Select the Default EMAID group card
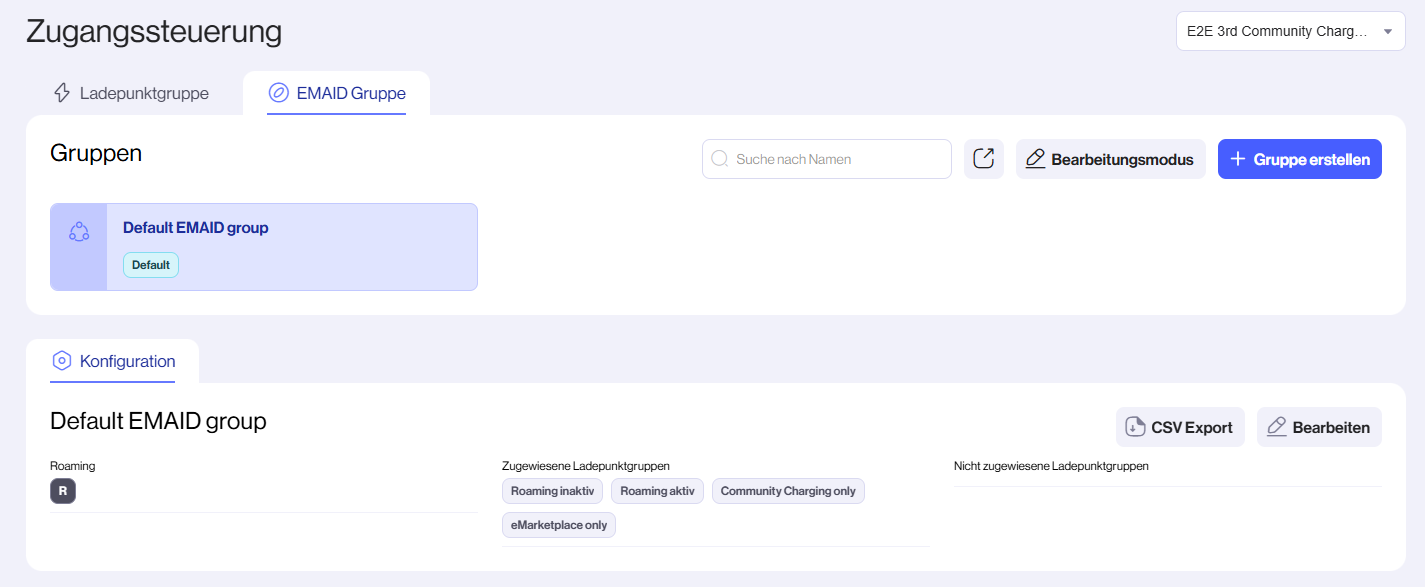This screenshot has width=1425, height=587. coord(263,246)
